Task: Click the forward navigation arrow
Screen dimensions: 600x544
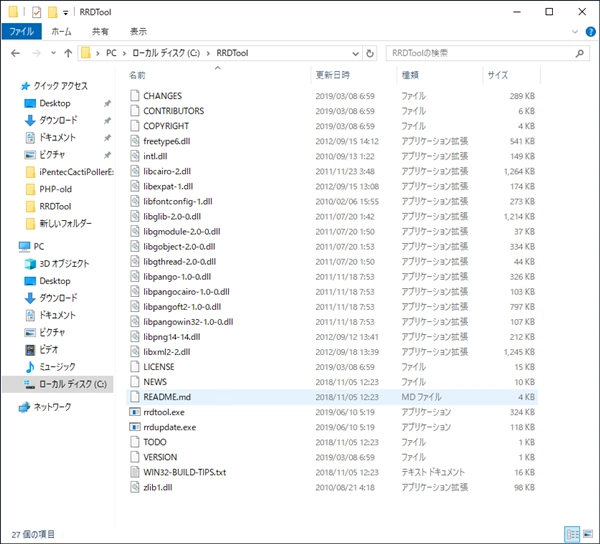Action: pos(36,53)
